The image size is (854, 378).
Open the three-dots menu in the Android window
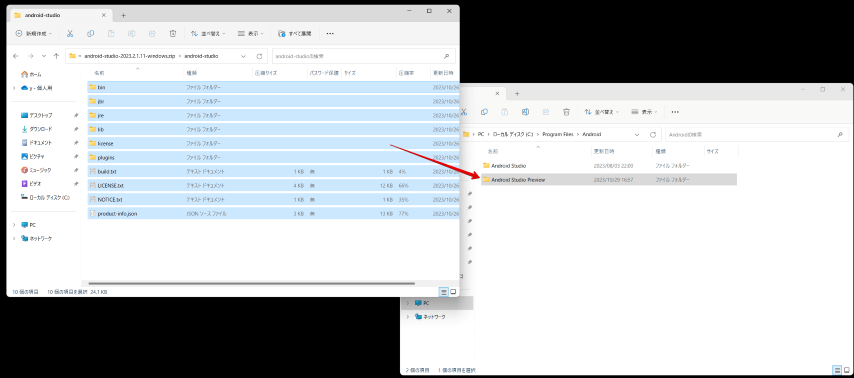pyautogui.click(x=675, y=112)
